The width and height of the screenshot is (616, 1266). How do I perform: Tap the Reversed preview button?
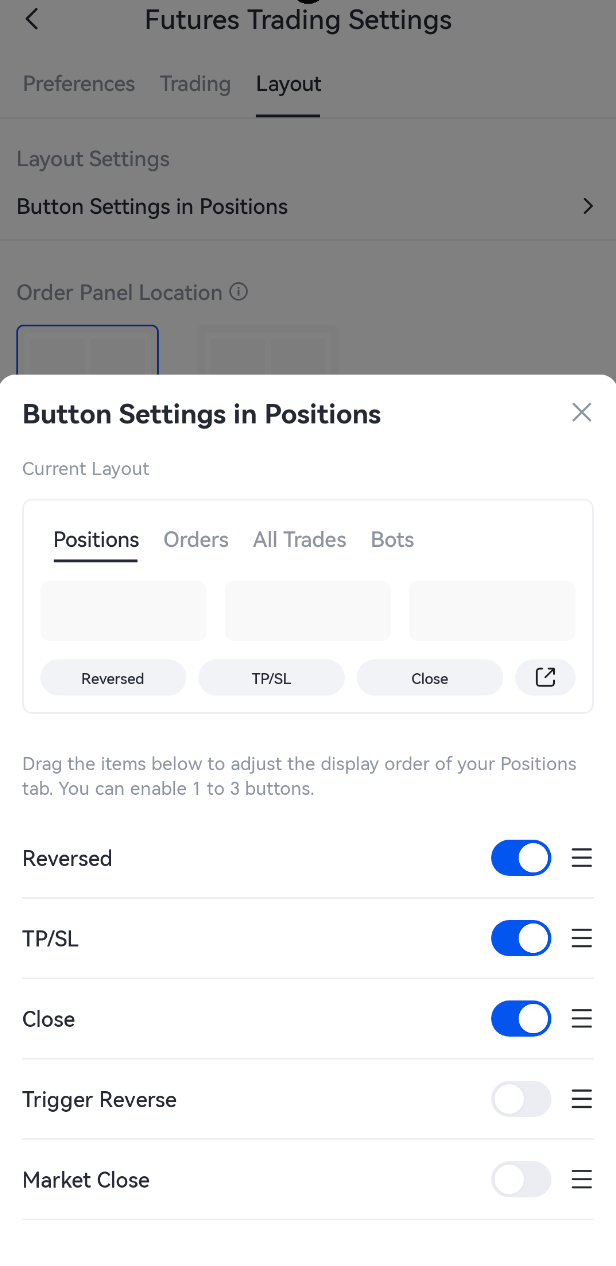tap(113, 678)
